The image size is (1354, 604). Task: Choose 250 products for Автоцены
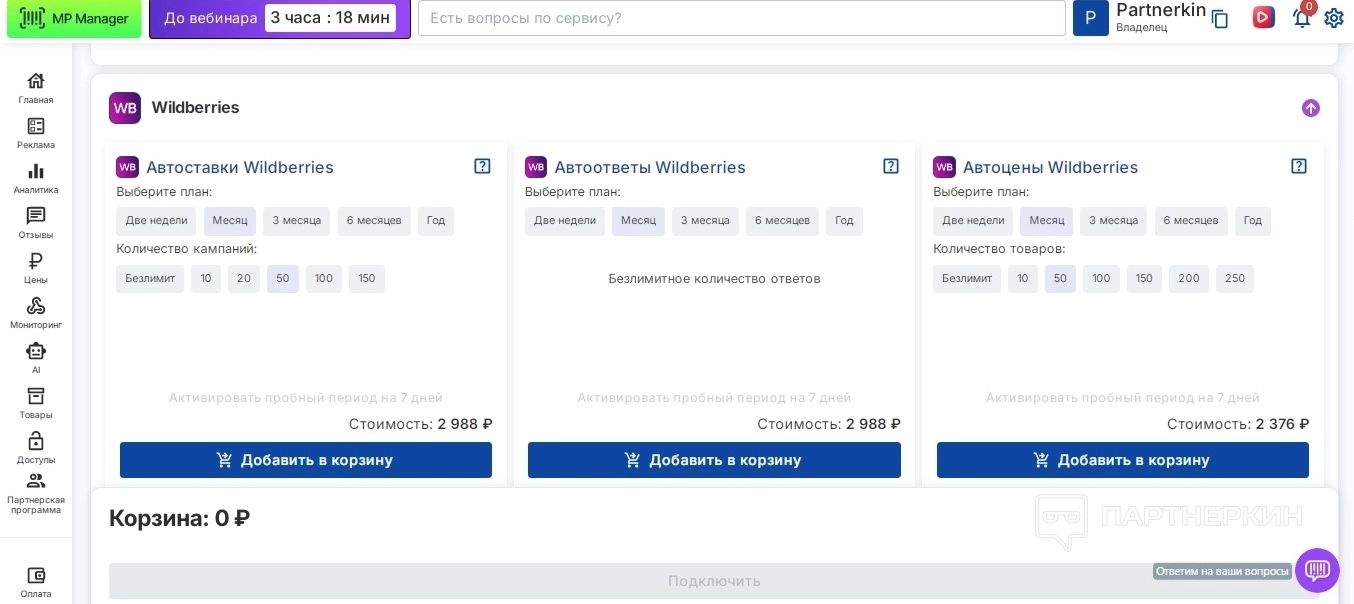coord(1235,279)
